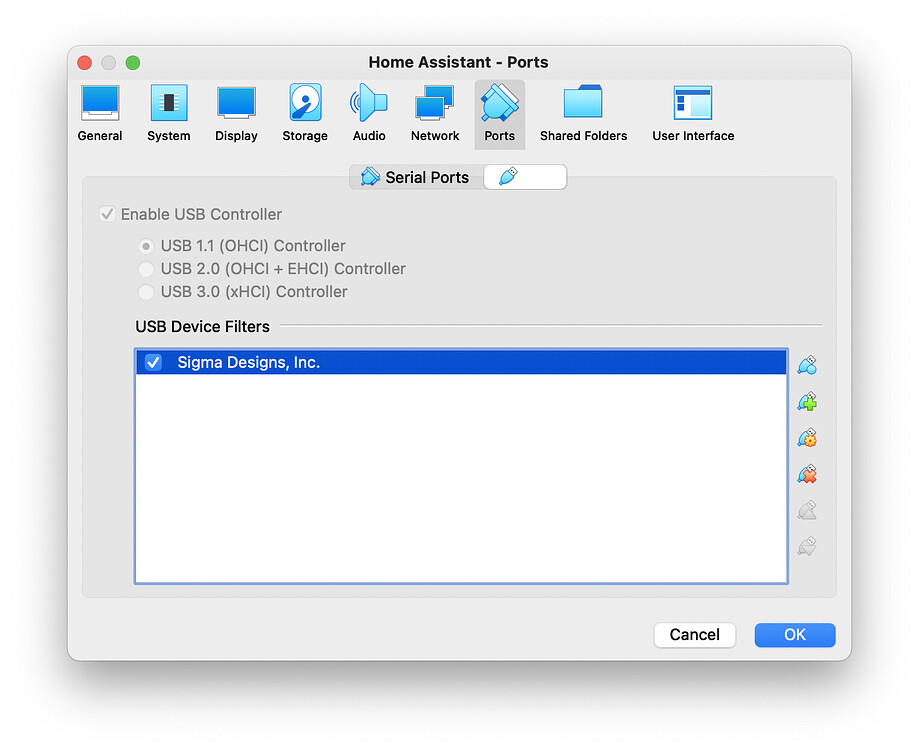Open the Display settings page
This screenshot has width=918, height=750.
click(236, 110)
